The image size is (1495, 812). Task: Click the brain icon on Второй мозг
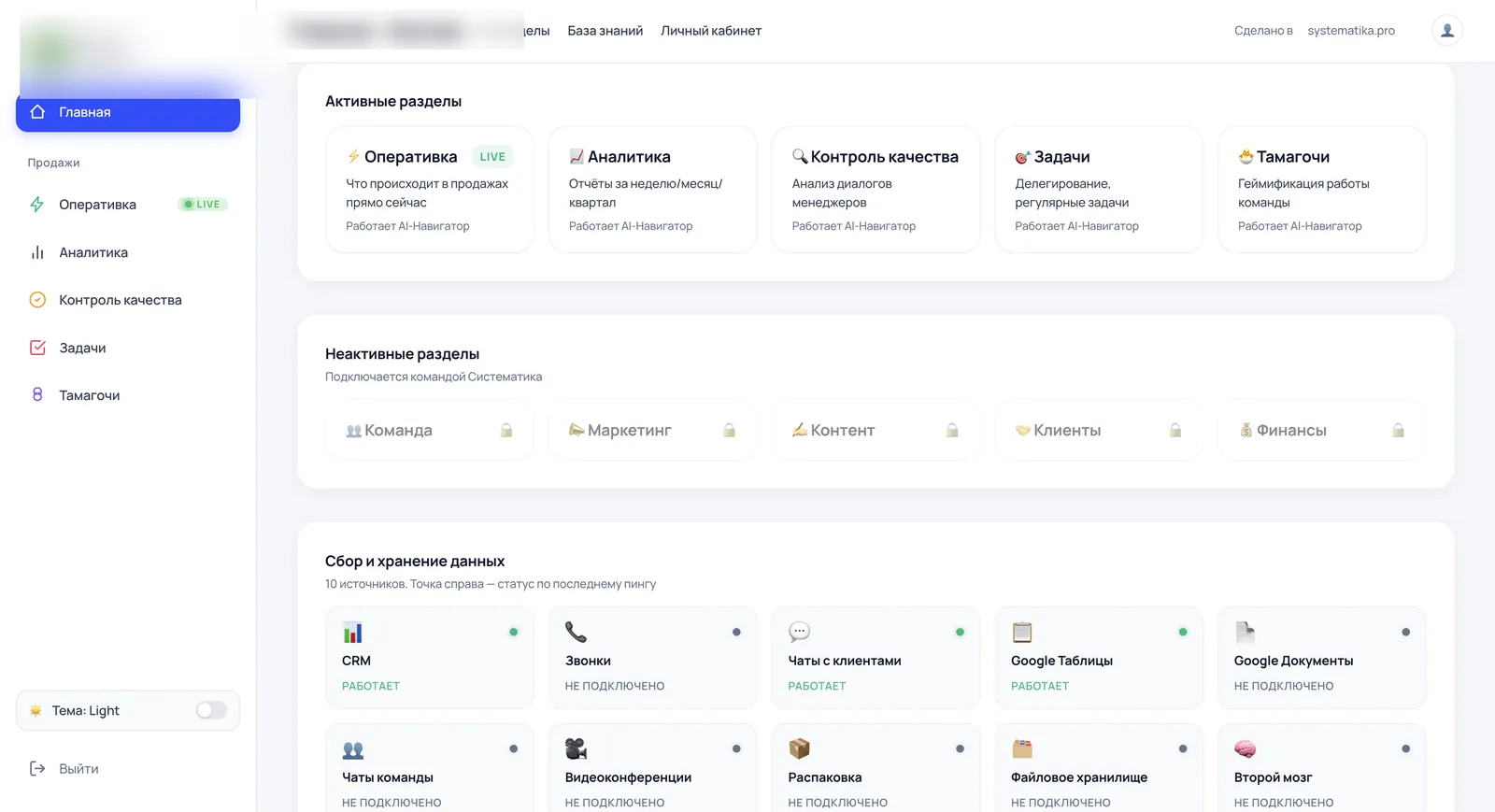coord(1245,749)
